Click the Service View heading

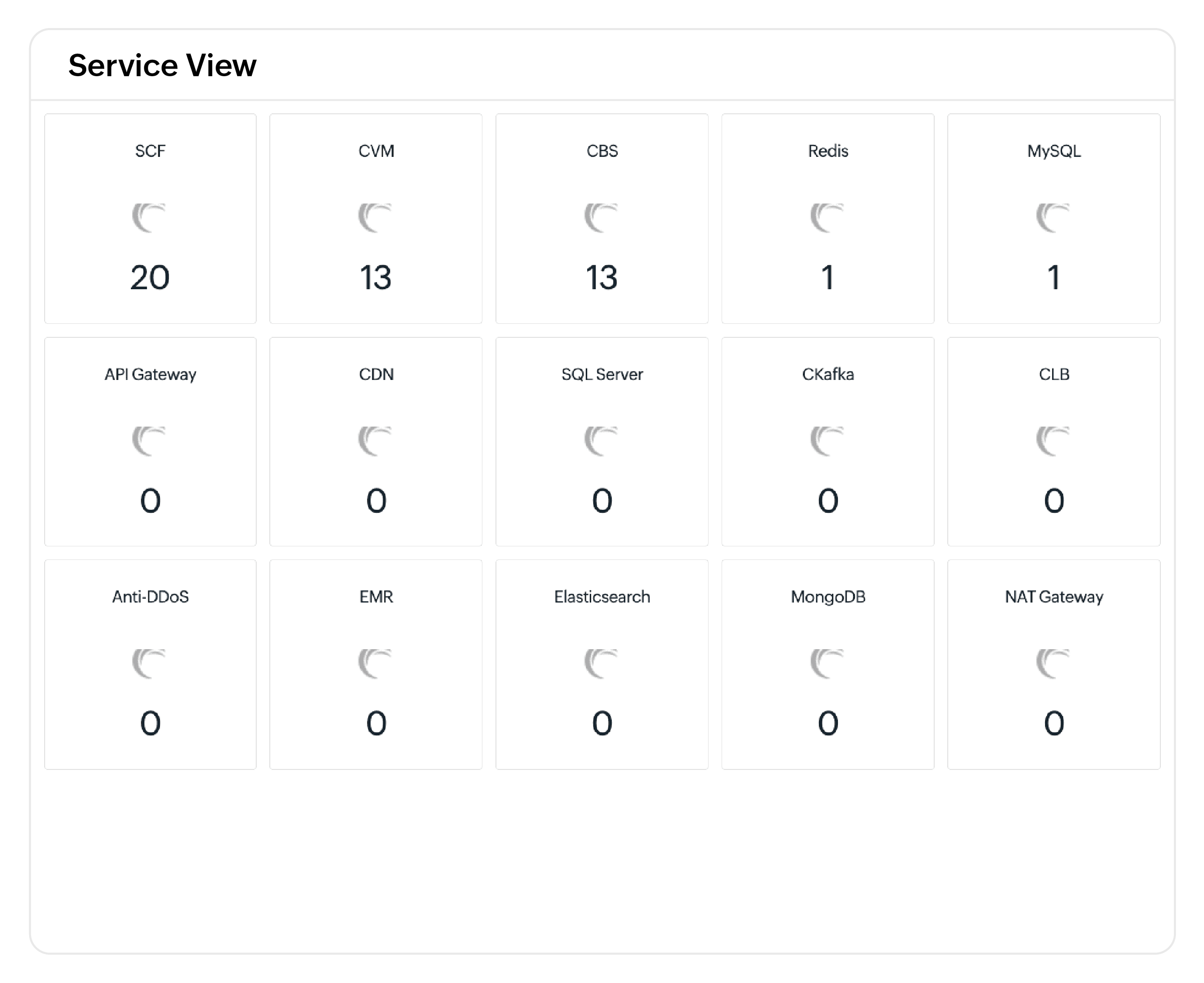[x=162, y=65]
